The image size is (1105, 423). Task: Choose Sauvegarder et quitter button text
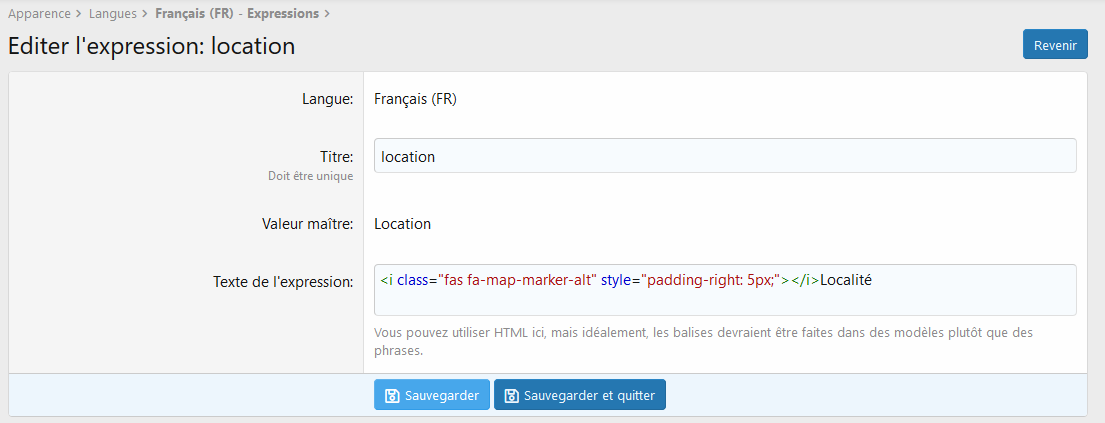click(590, 396)
